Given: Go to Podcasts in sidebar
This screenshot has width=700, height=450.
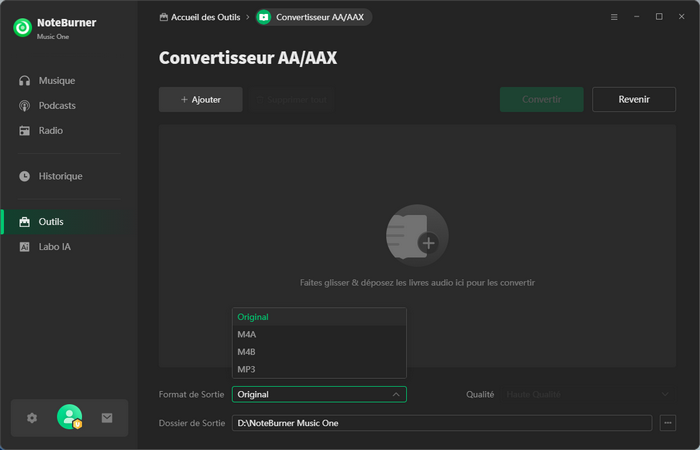Looking at the screenshot, I should (57, 105).
